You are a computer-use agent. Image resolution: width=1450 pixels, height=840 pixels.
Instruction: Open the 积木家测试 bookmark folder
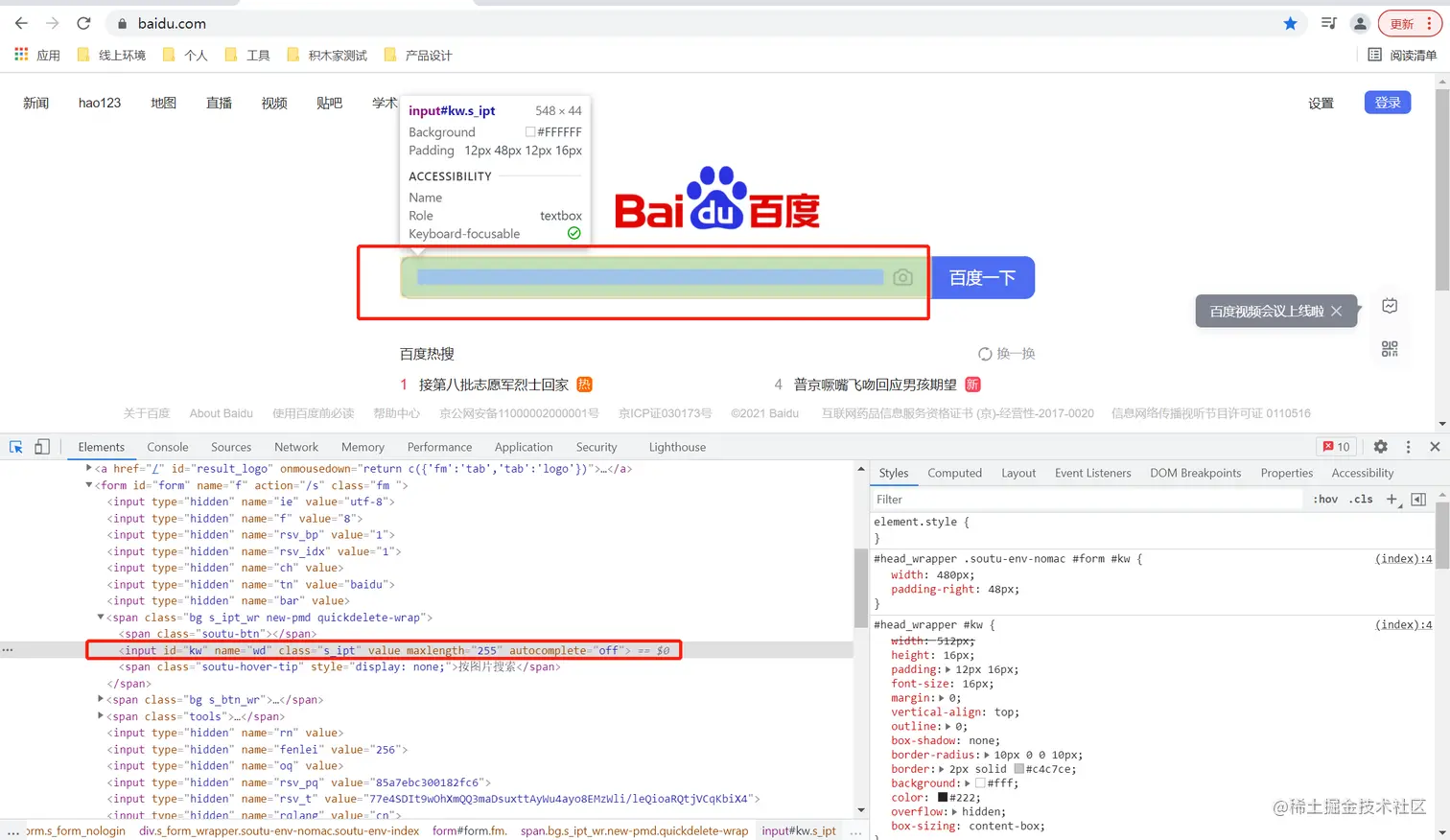coord(327,55)
